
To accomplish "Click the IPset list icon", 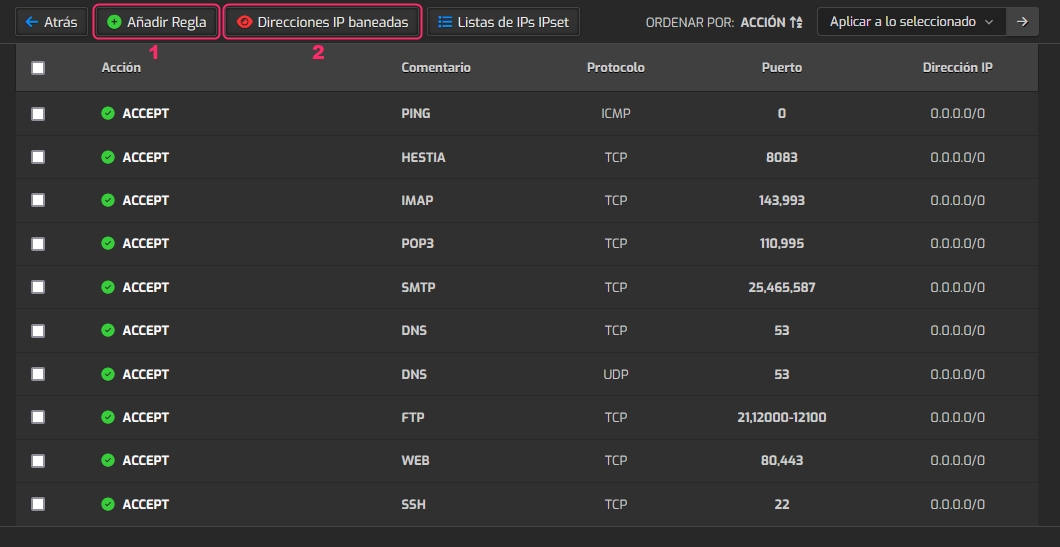I will [x=445, y=22].
